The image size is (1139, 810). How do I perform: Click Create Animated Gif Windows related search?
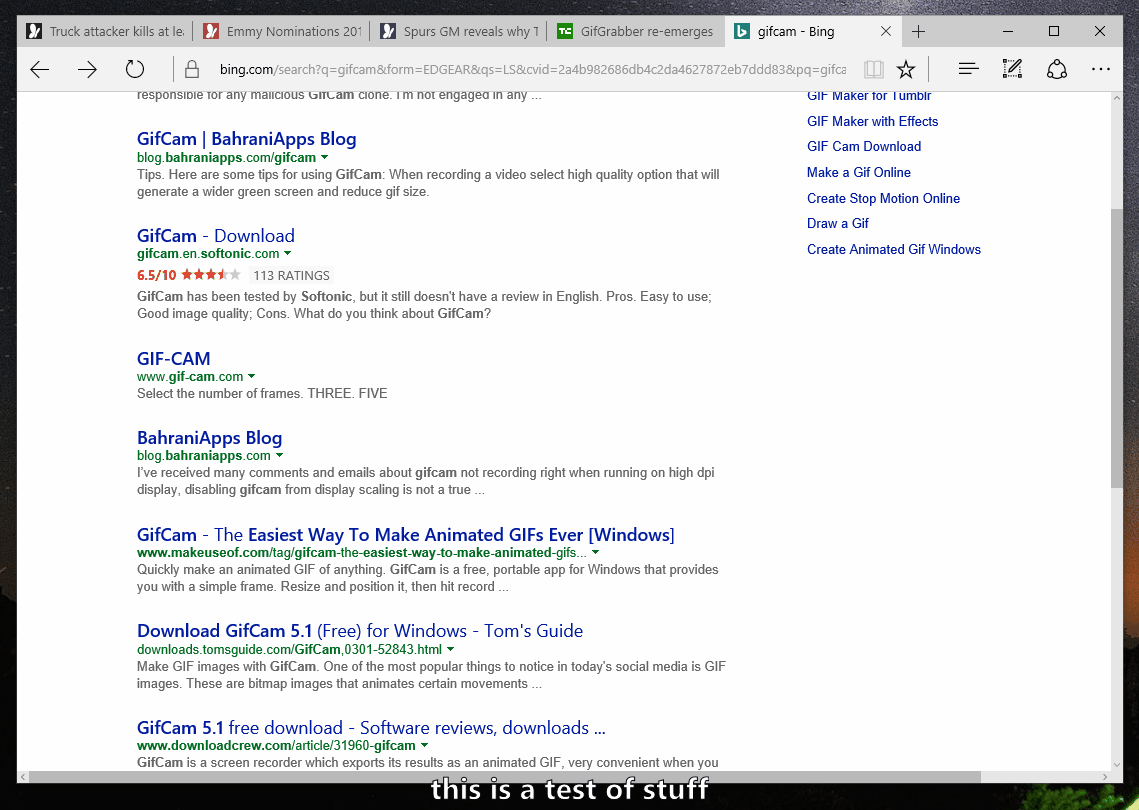point(893,249)
